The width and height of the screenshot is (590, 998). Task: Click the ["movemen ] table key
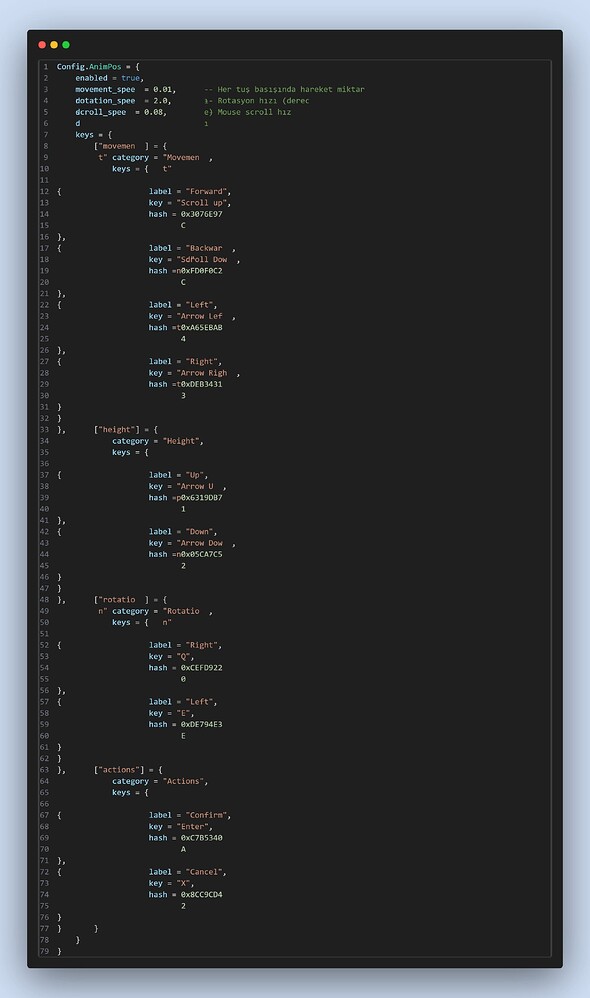point(122,146)
